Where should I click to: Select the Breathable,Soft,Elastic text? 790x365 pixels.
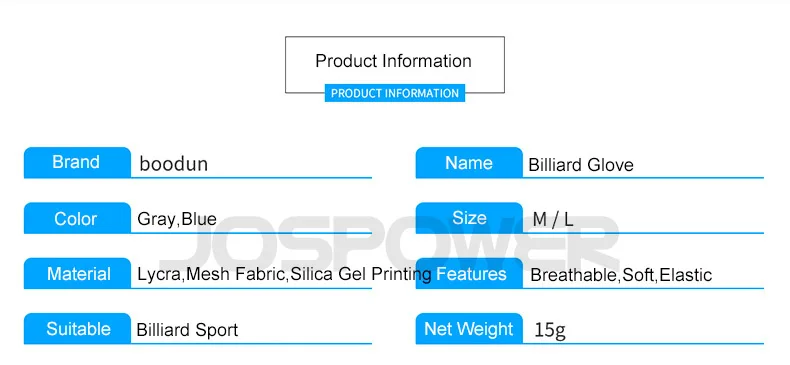point(621,275)
